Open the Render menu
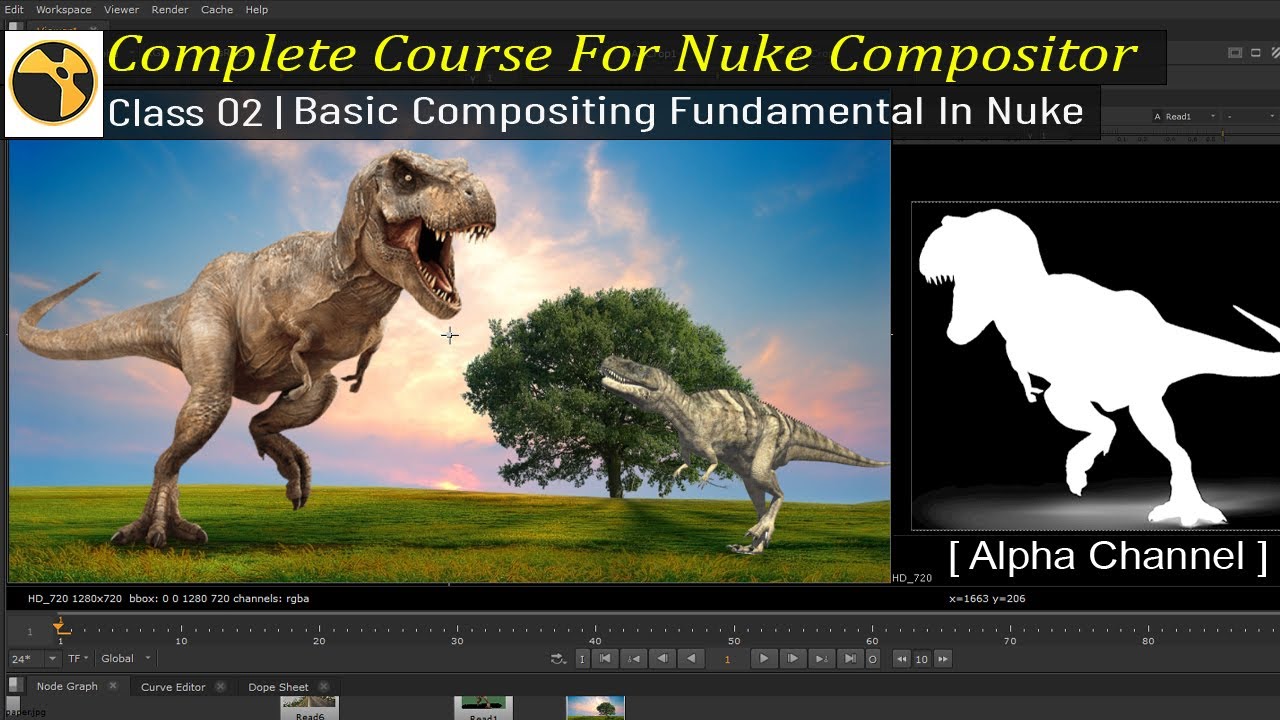The image size is (1280, 720). (170, 9)
